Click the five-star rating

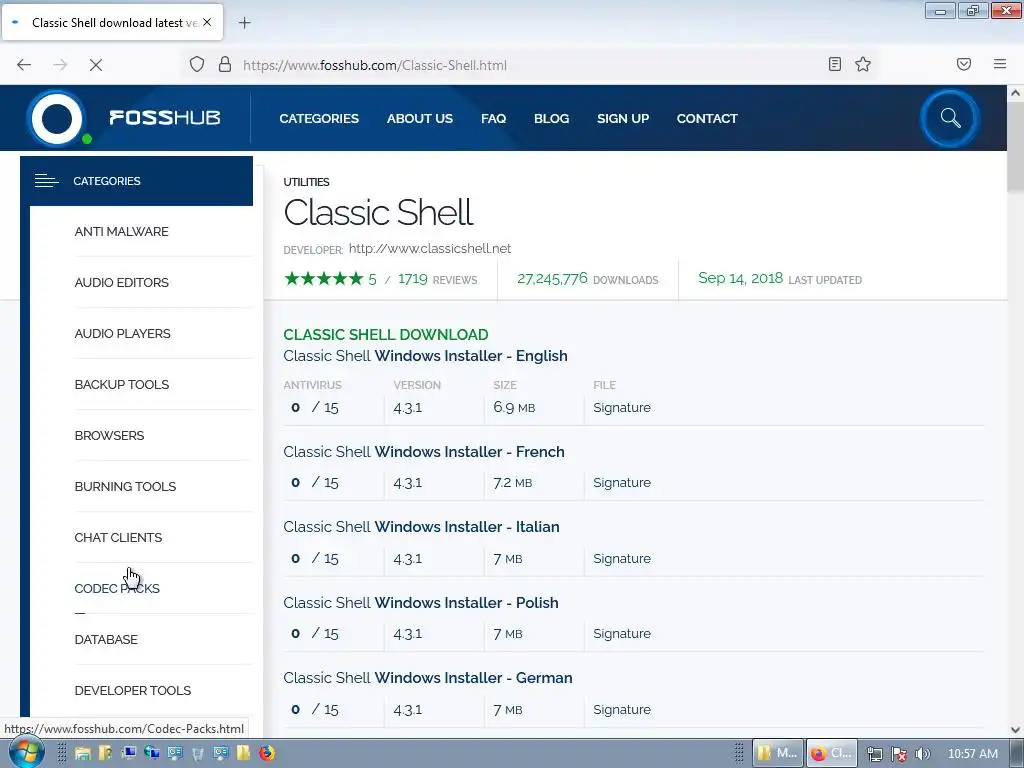(x=323, y=279)
